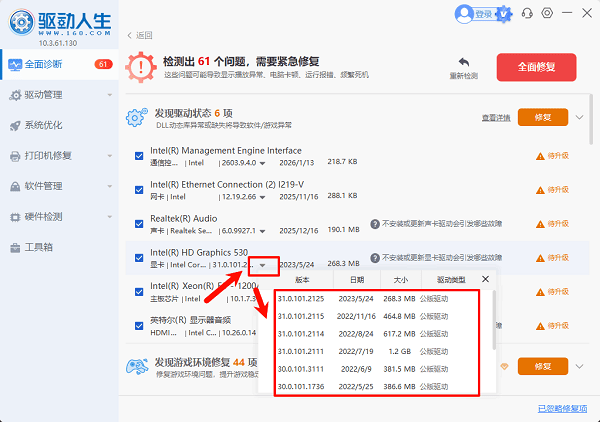The image size is (600, 422).
Task: Open version dropdown for 2603.9.4.0
Action: [262, 163]
